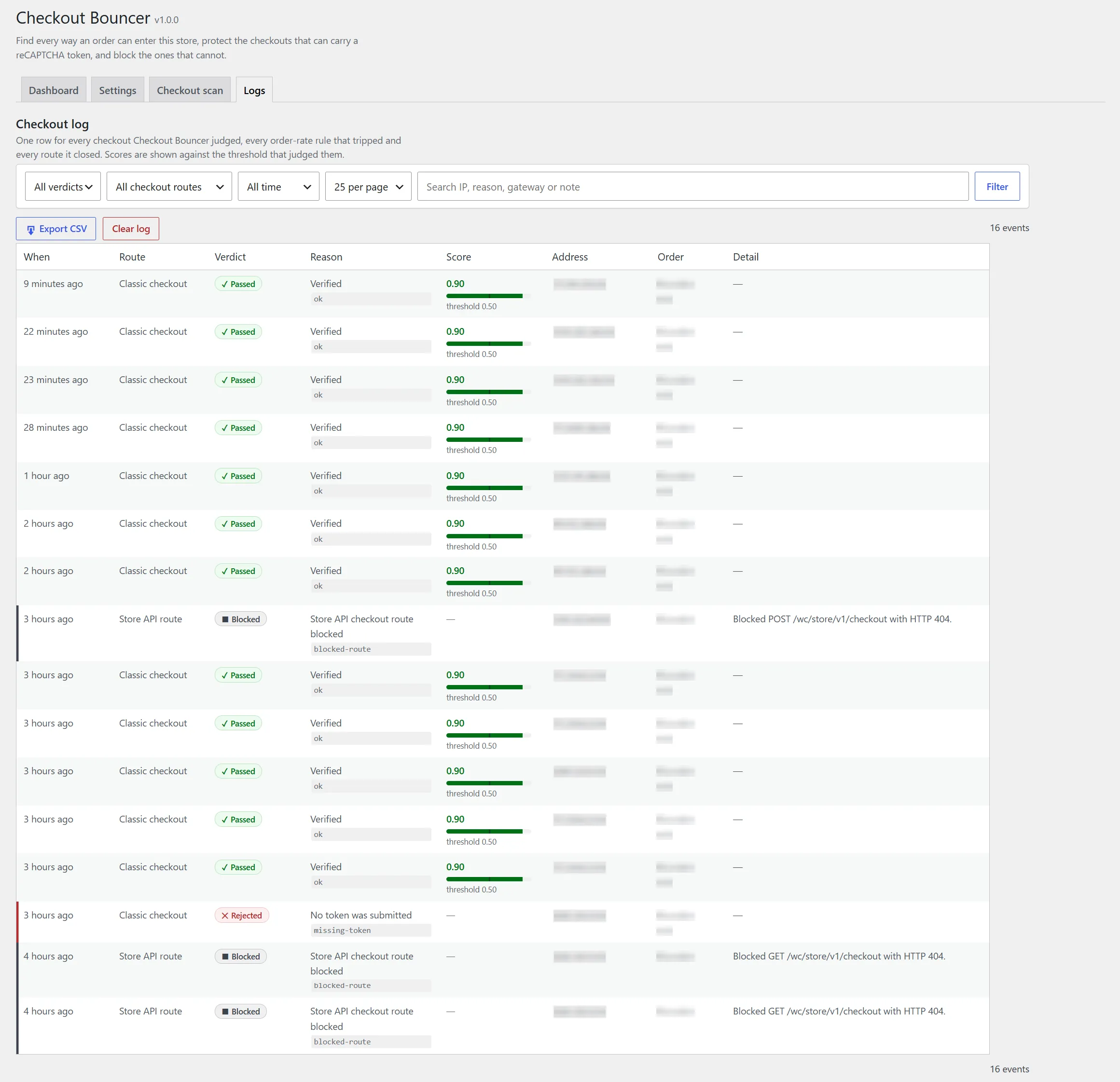Click the Blocked badge in POST checkout row

coord(241,619)
